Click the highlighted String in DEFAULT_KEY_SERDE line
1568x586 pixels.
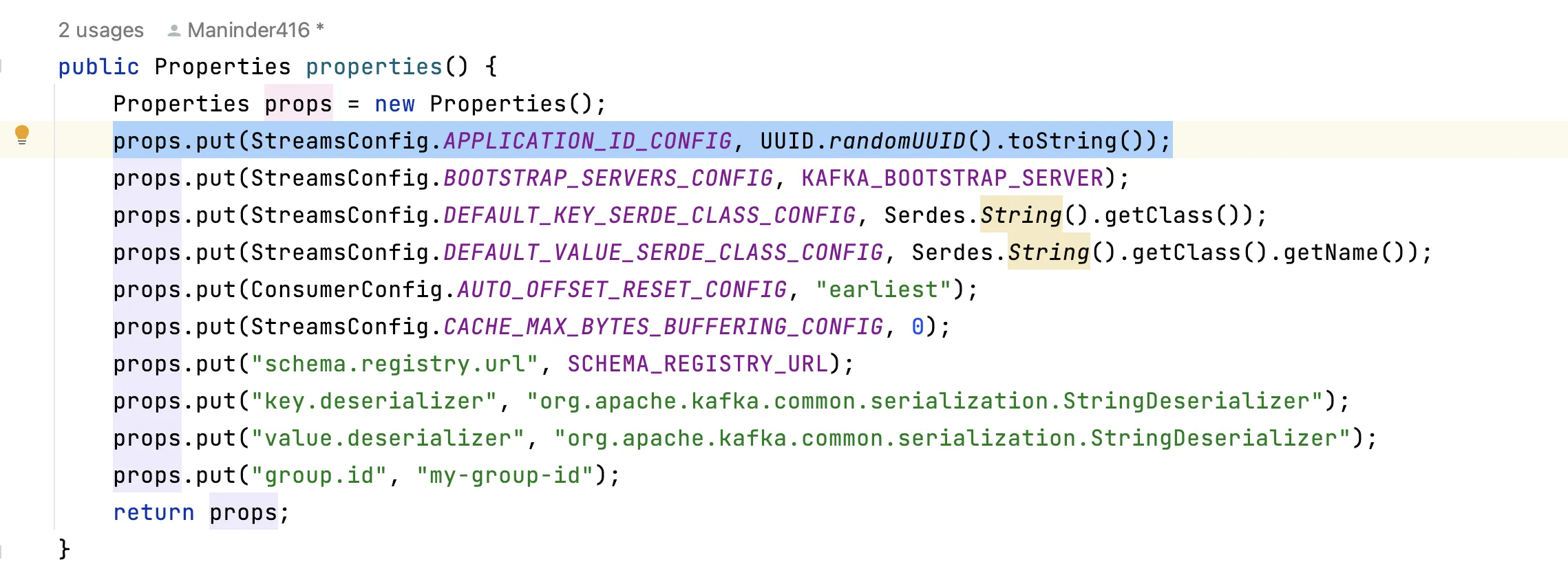point(1021,215)
